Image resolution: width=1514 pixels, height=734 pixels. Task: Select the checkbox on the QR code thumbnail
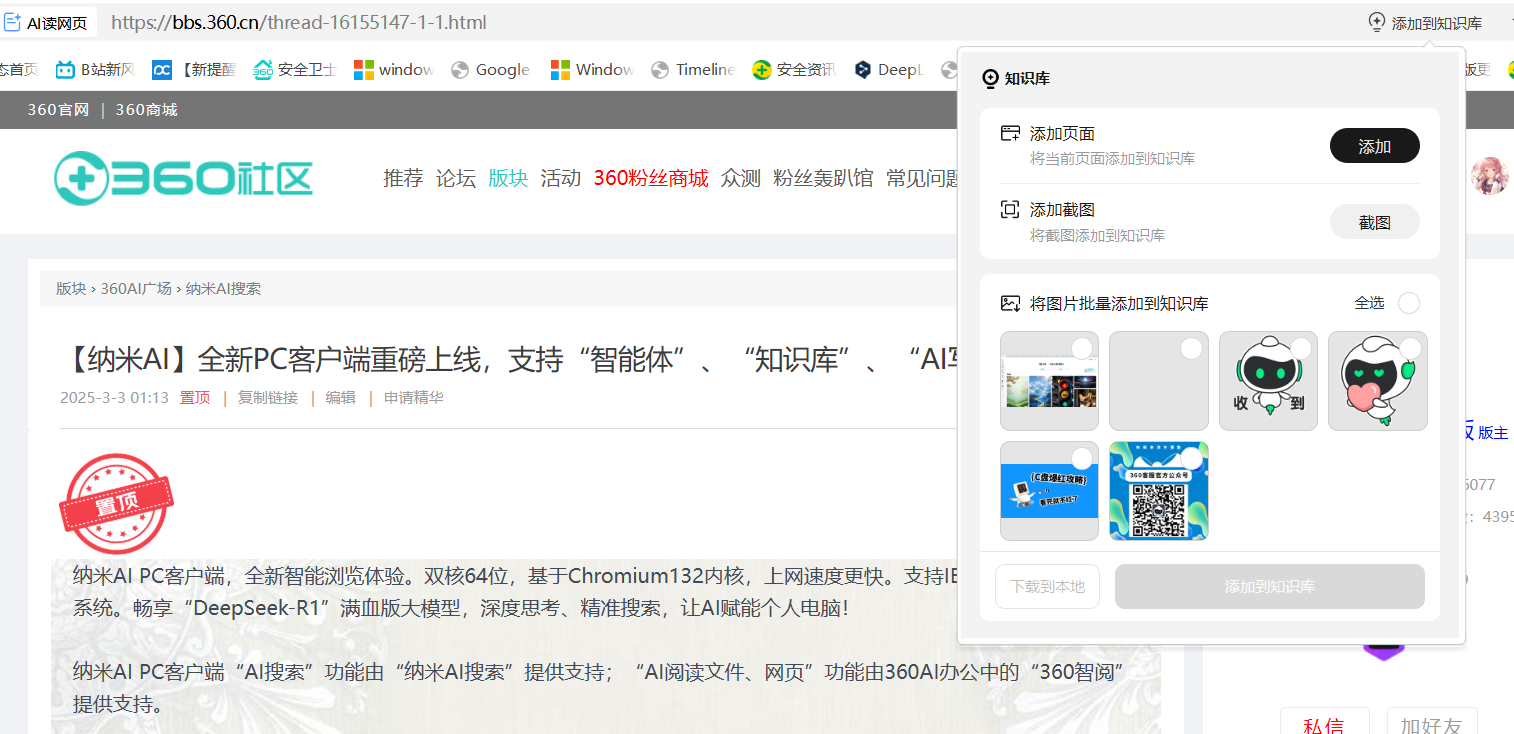coord(1191,458)
